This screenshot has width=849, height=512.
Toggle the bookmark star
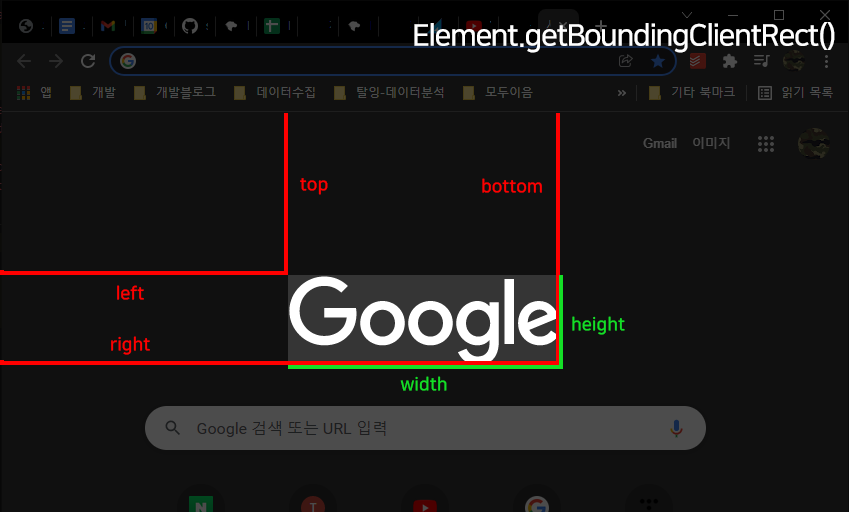[658, 61]
